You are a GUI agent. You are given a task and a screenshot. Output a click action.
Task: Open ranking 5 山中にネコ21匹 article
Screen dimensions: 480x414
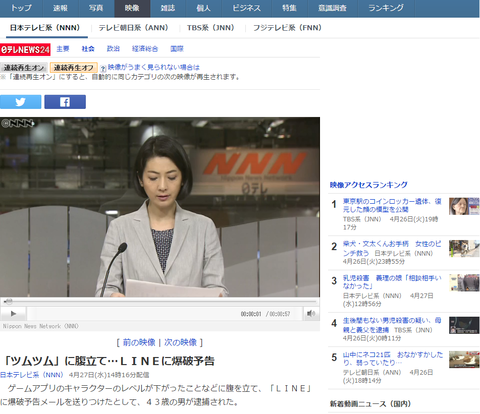click(393, 359)
